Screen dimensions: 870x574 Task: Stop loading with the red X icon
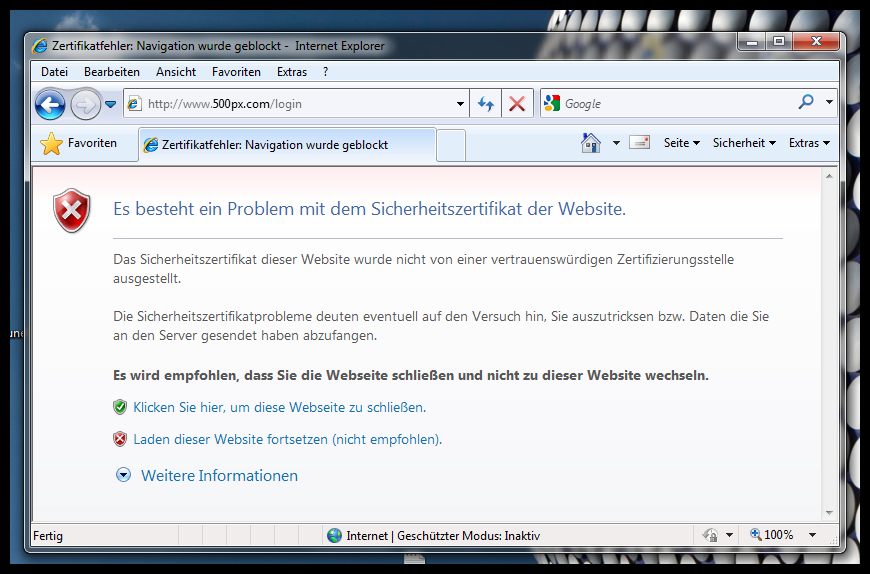517,104
